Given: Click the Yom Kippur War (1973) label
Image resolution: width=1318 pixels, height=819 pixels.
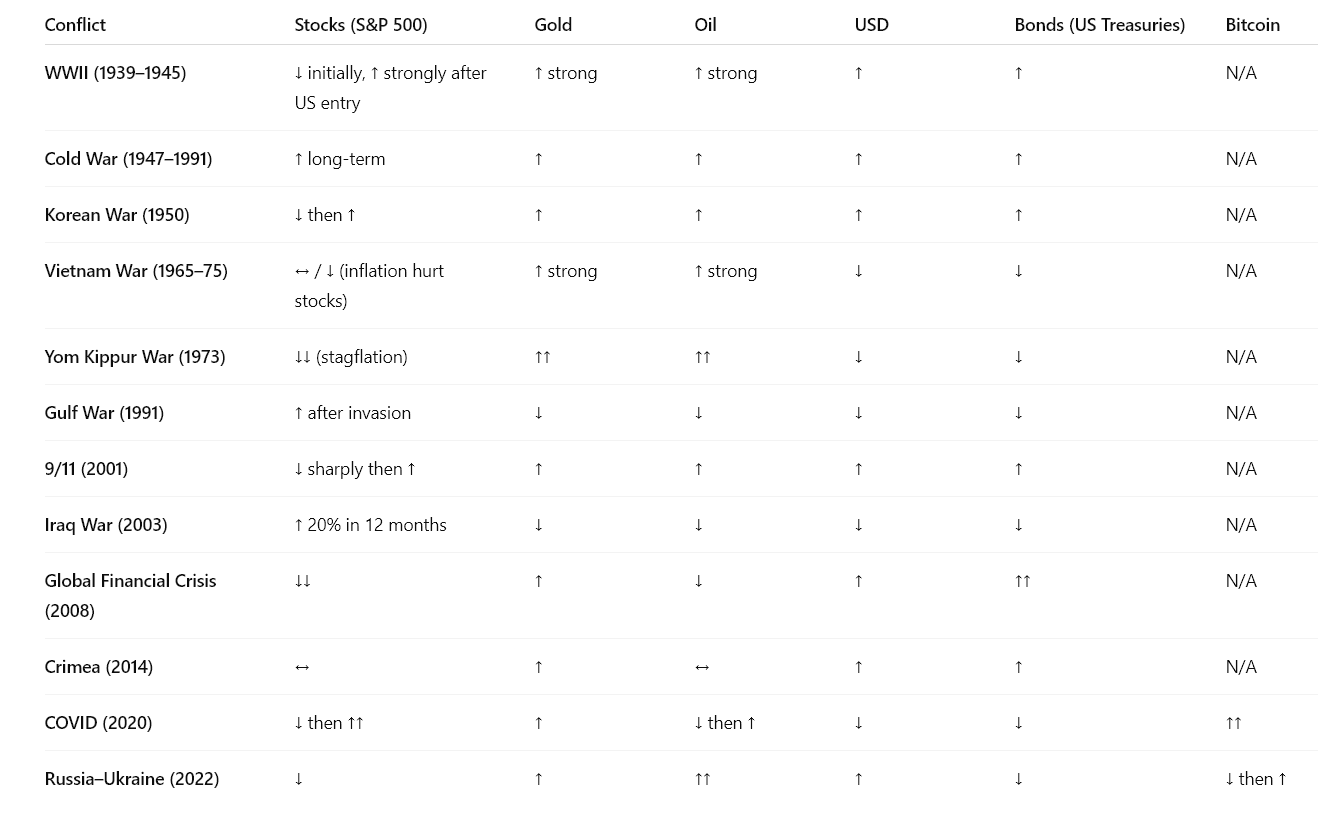Looking at the screenshot, I should [x=135, y=357].
